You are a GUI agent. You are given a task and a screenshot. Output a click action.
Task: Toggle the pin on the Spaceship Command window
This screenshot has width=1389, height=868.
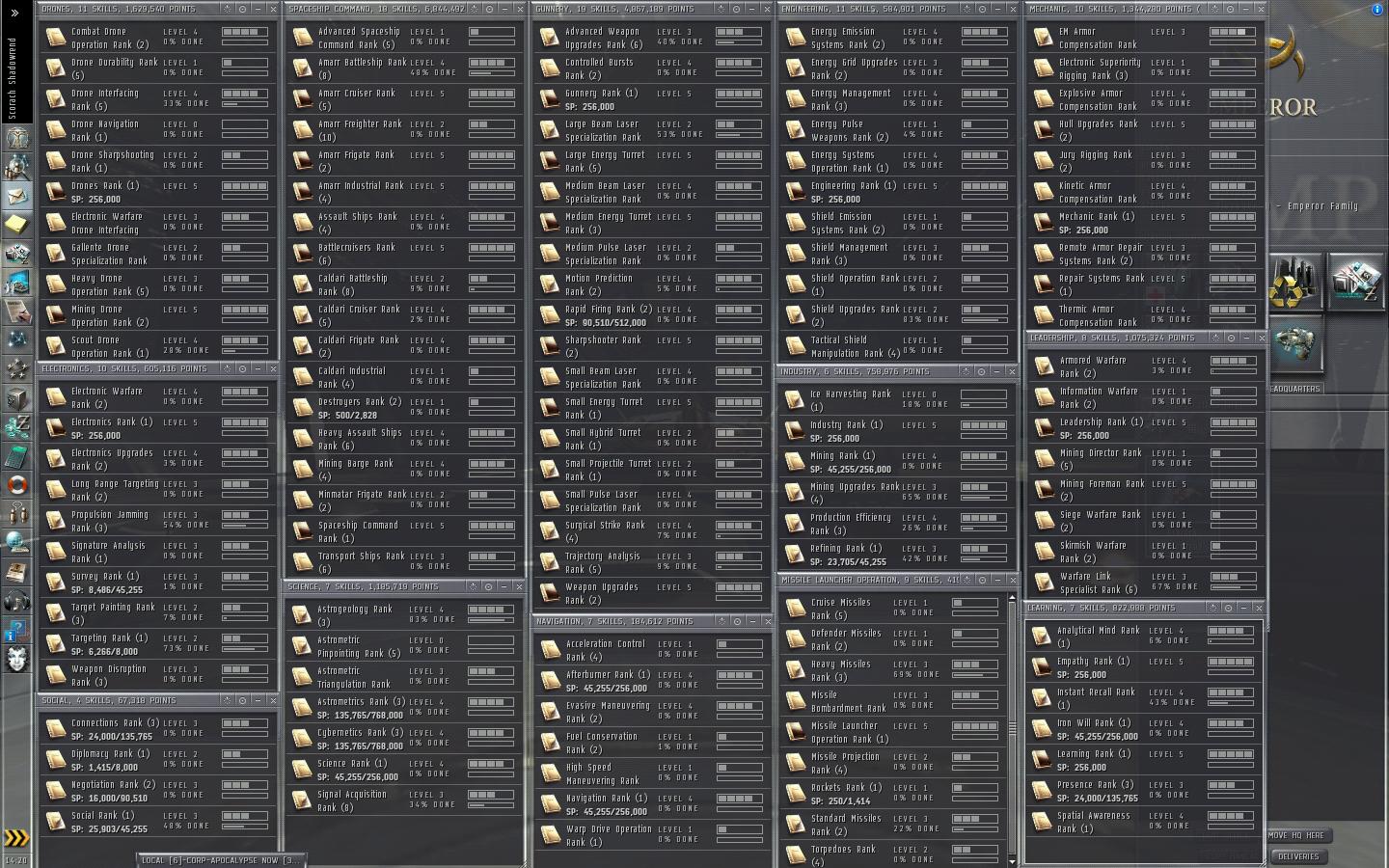tap(474, 9)
